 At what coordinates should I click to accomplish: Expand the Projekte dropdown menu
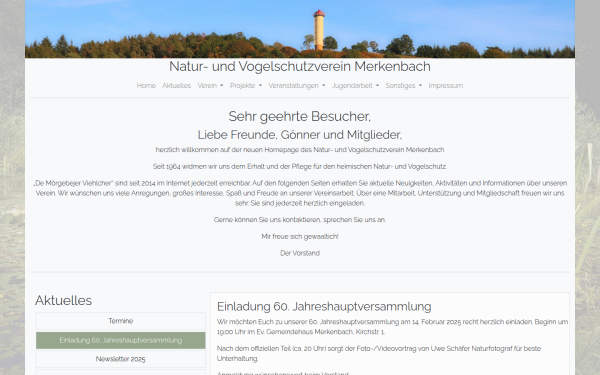(x=246, y=86)
